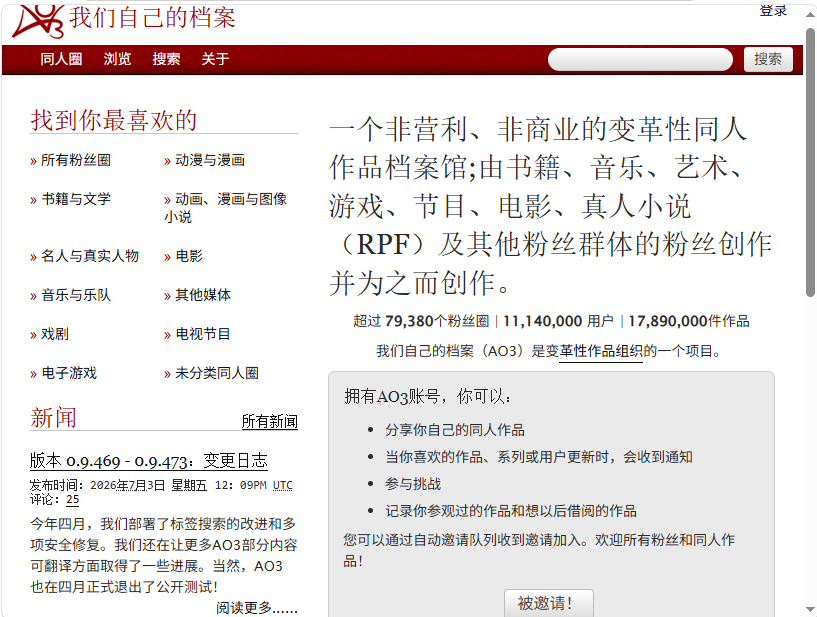
Task: Open 音乐与乐队 category
Action: coord(76,295)
